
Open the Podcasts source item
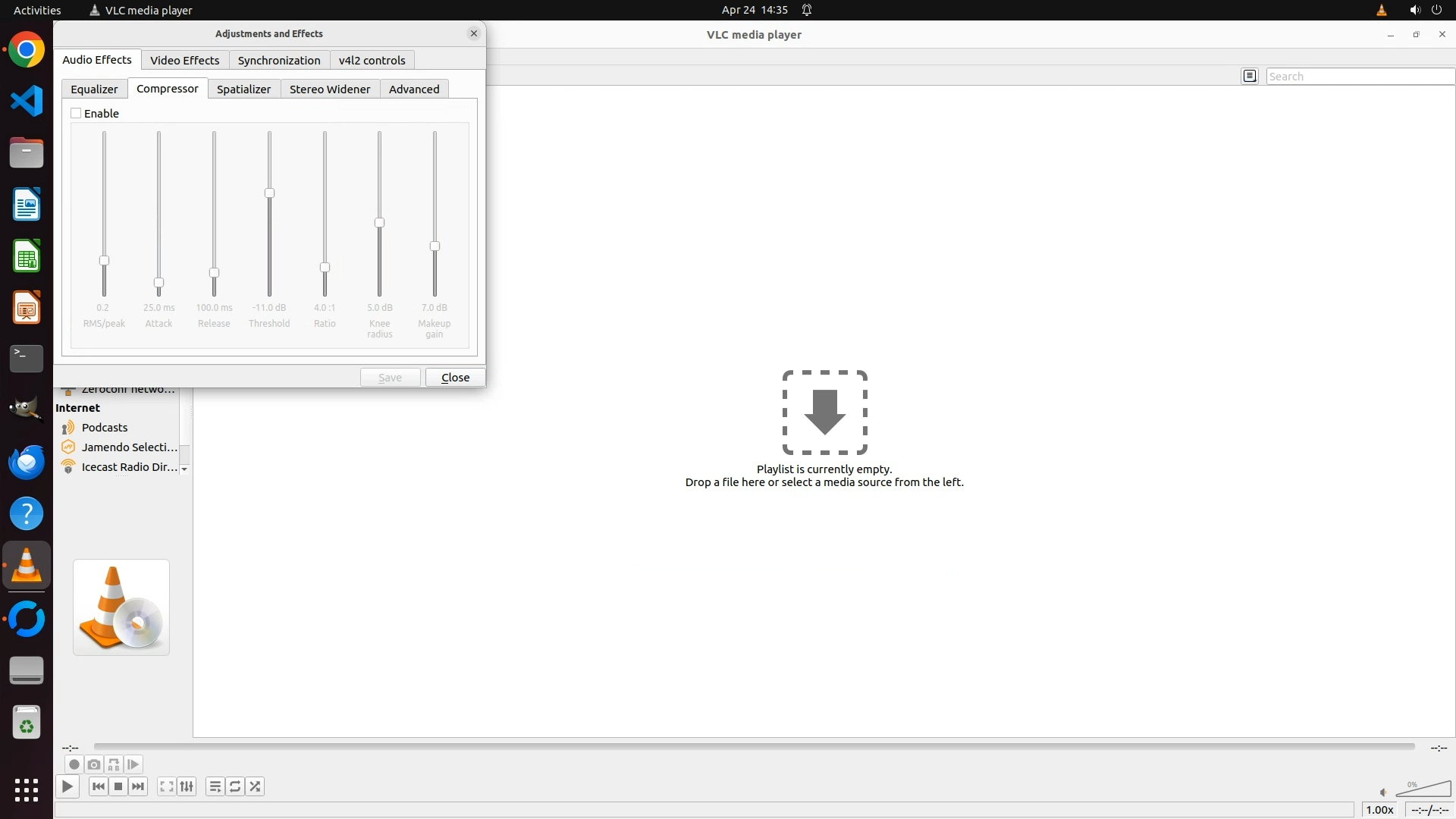coord(105,428)
